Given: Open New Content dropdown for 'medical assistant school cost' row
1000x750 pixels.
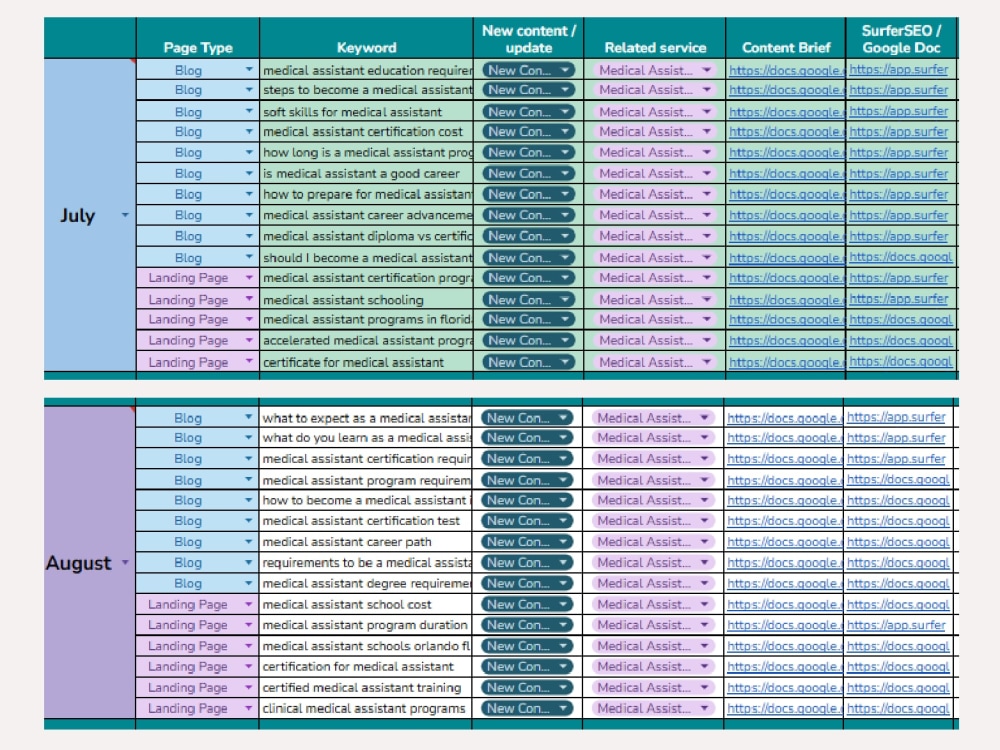Looking at the screenshot, I should coord(563,604).
